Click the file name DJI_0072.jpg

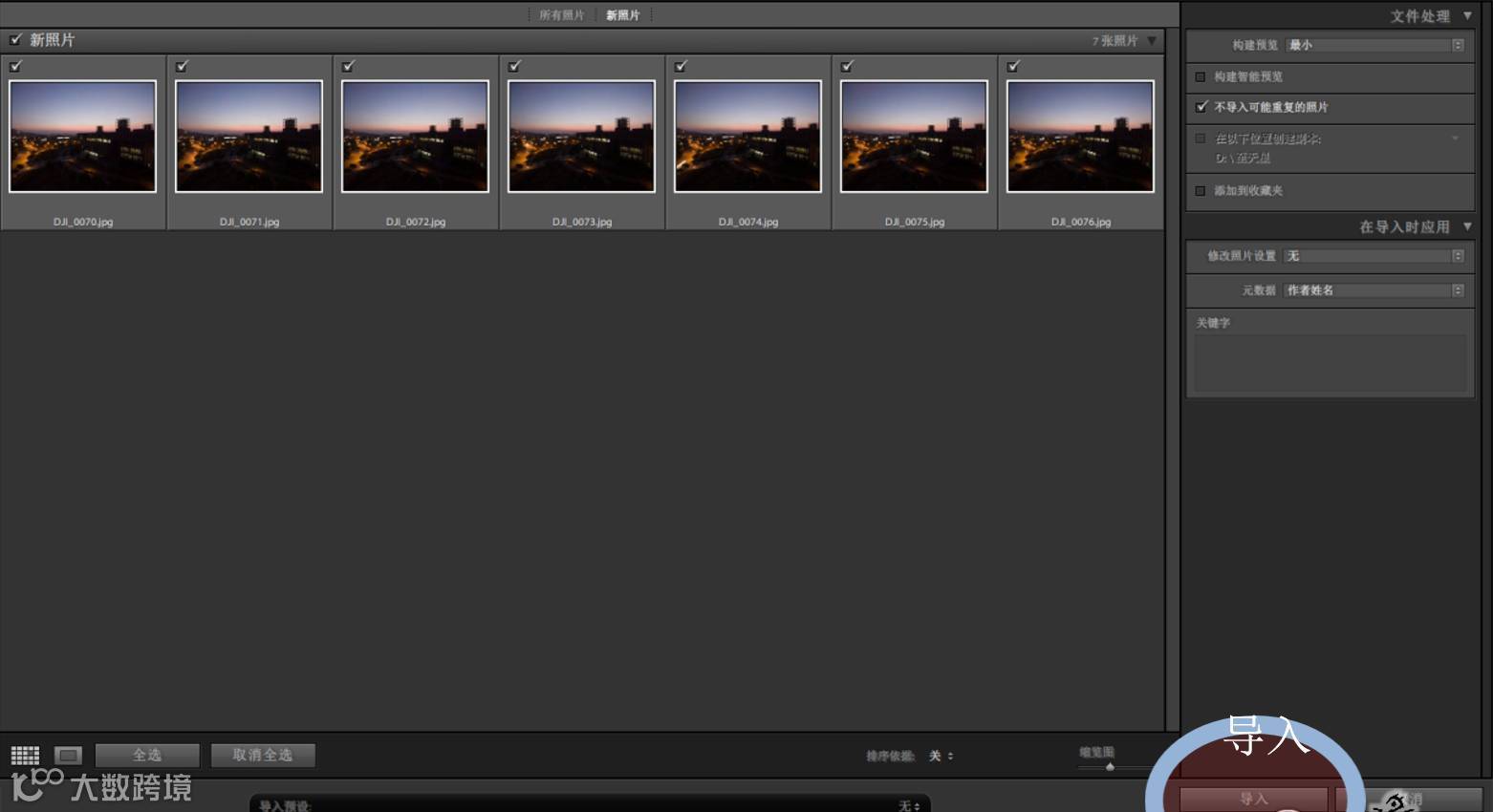point(416,222)
